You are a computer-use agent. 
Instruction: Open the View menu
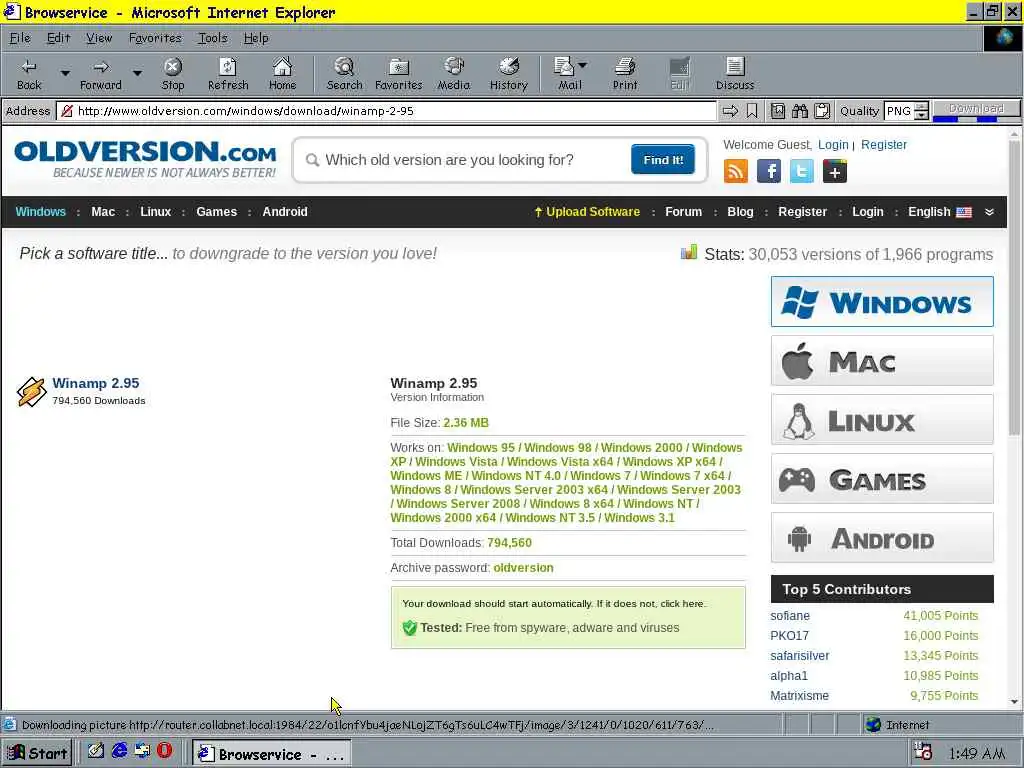[x=99, y=38]
